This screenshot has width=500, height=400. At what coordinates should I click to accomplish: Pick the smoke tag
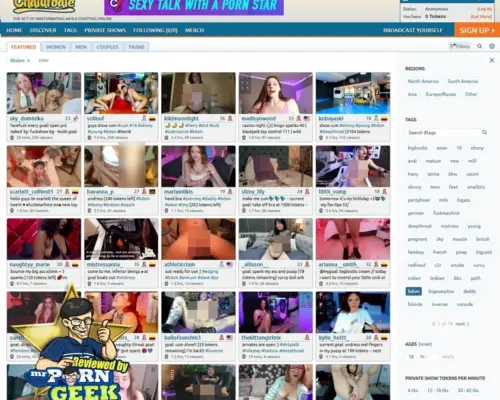(457, 265)
